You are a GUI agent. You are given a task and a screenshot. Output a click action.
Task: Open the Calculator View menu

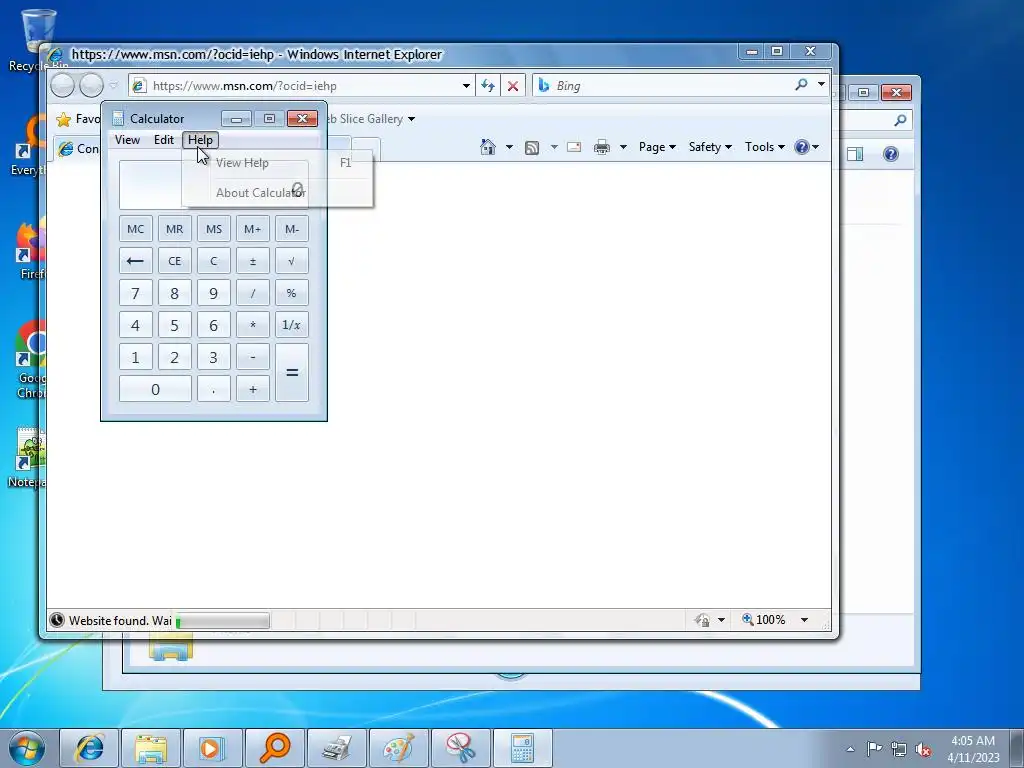pyautogui.click(x=127, y=140)
